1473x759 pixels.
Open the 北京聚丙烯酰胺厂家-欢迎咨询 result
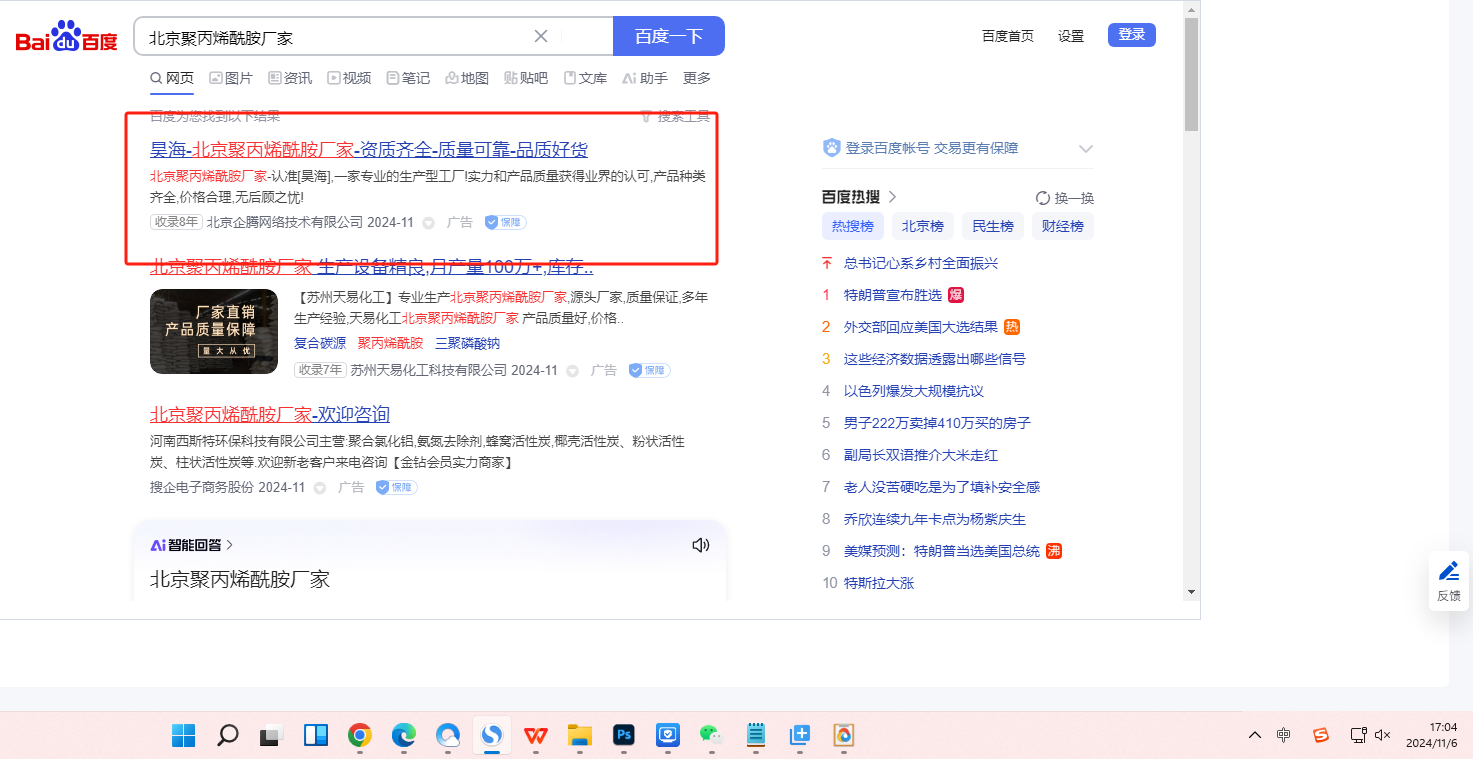(x=270, y=414)
